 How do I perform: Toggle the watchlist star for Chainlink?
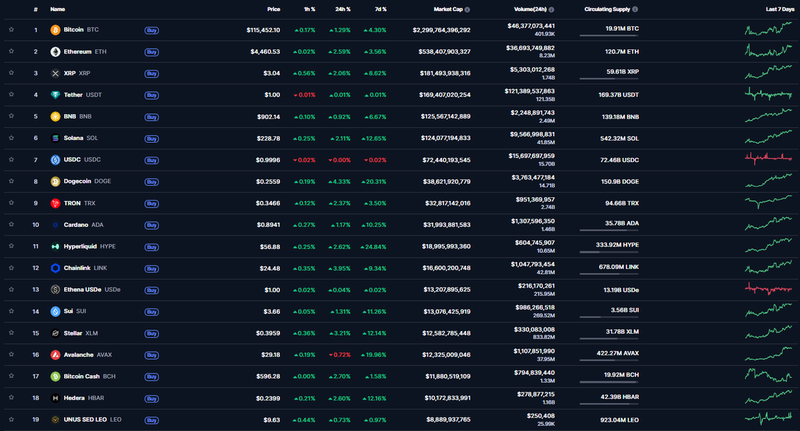point(11,268)
